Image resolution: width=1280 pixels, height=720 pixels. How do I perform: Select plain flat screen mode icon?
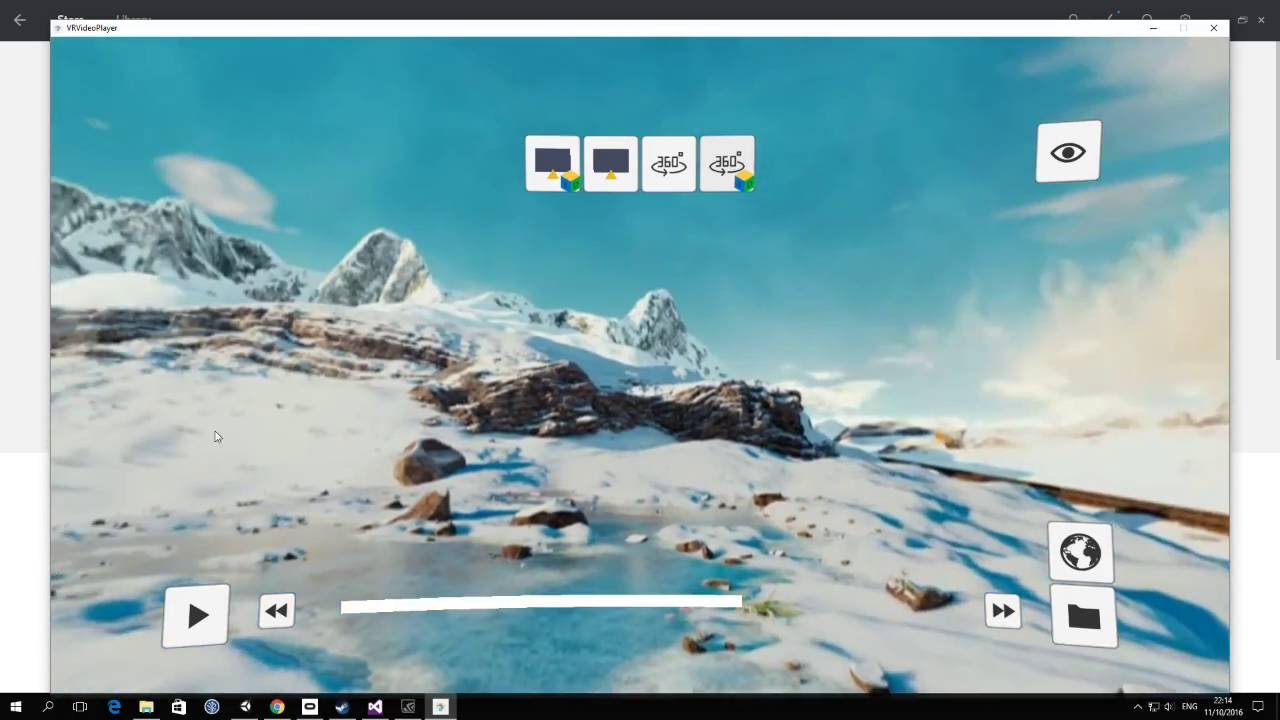point(610,164)
